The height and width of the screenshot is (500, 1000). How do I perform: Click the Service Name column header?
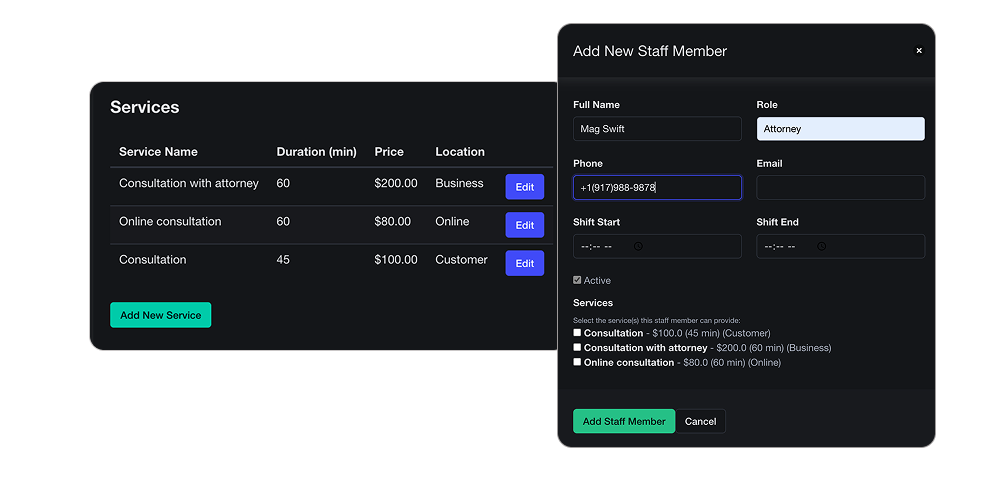click(x=158, y=152)
